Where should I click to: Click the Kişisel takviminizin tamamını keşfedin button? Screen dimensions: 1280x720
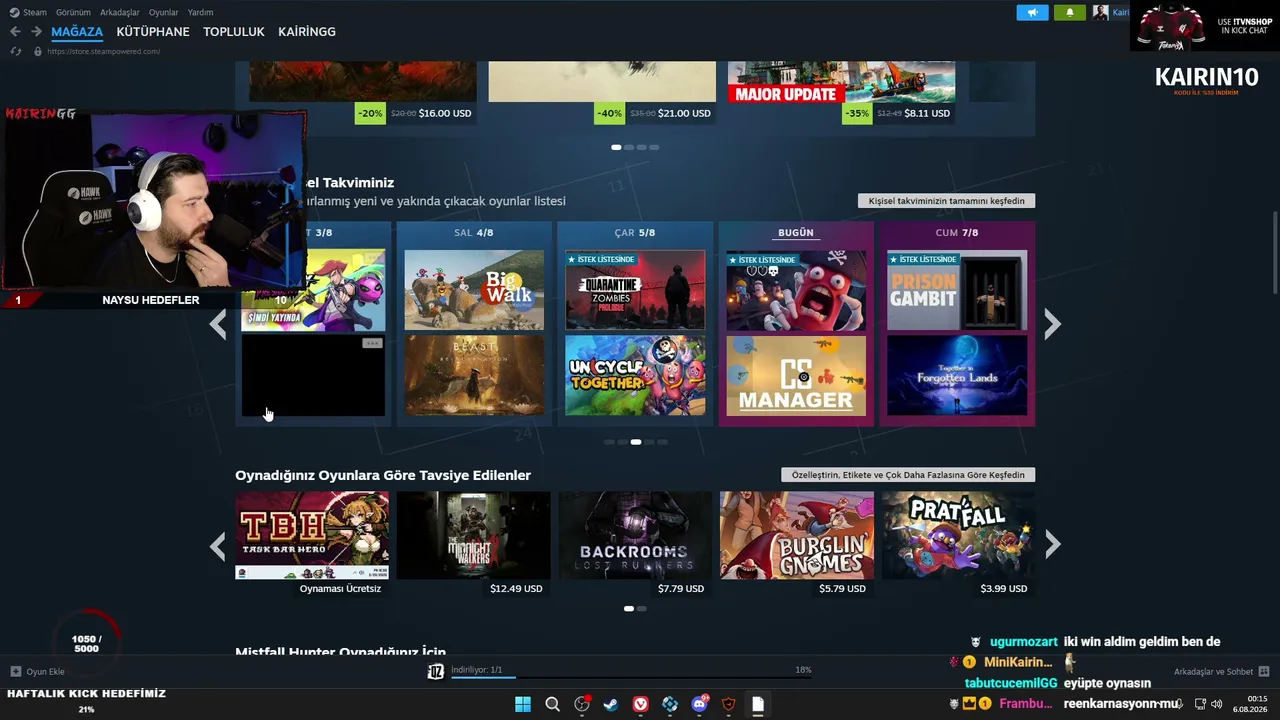[946, 201]
